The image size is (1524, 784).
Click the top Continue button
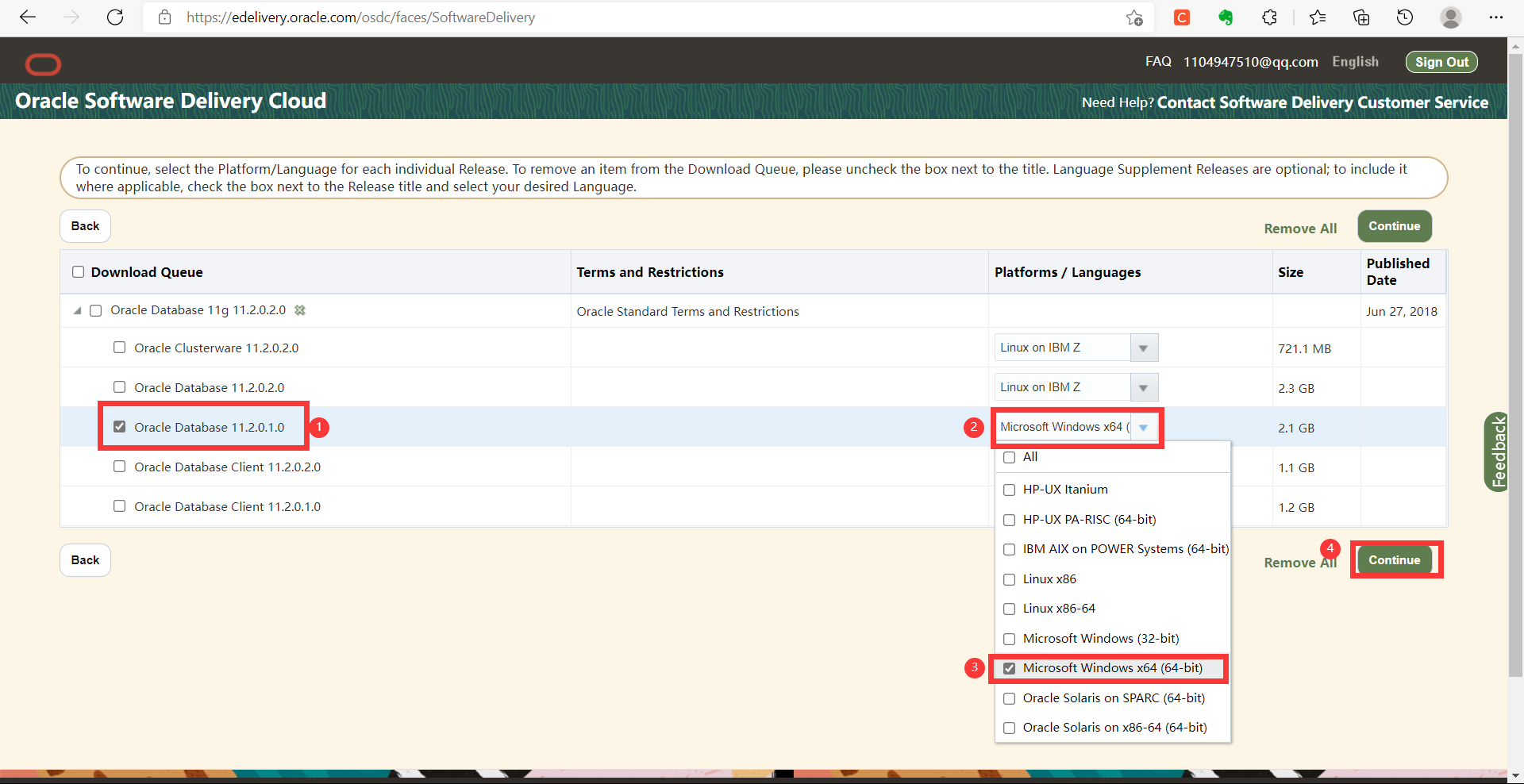click(1394, 226)
